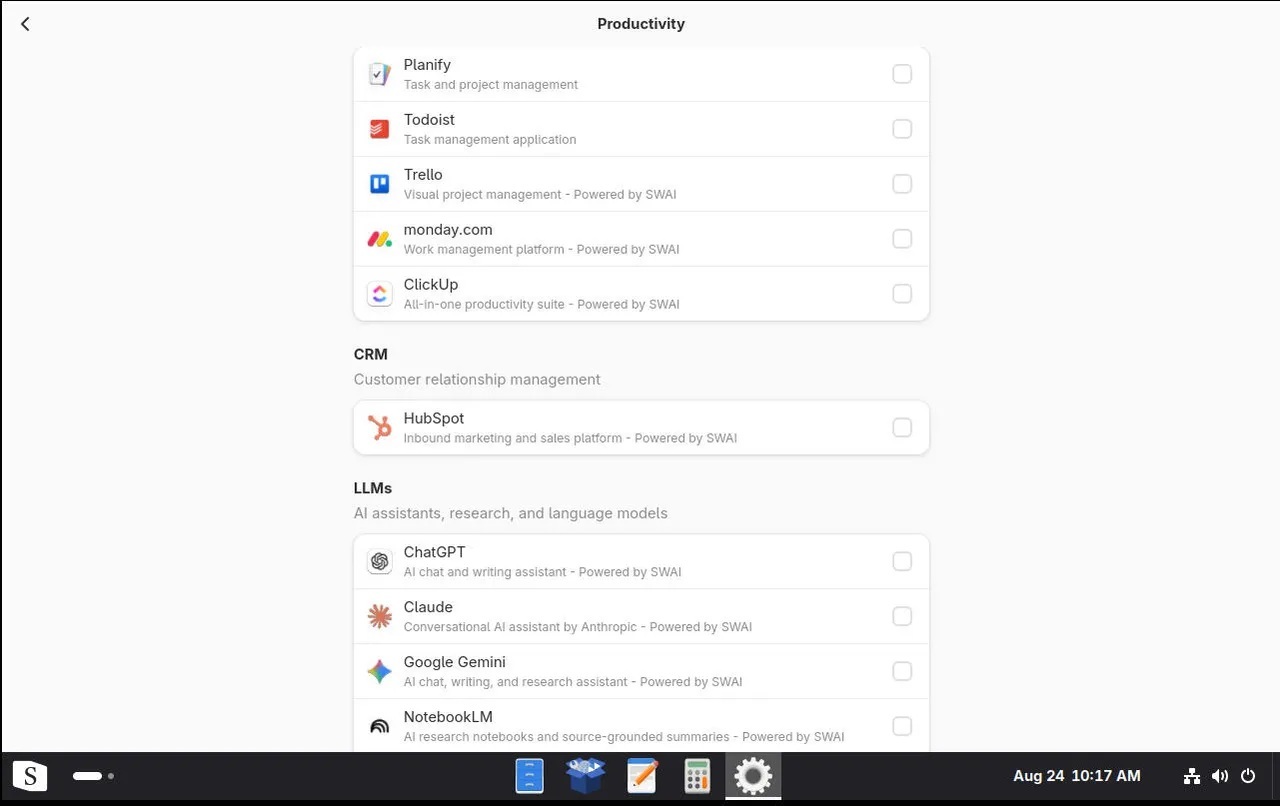Click "Task and project management" description

[x=491, y=85]
